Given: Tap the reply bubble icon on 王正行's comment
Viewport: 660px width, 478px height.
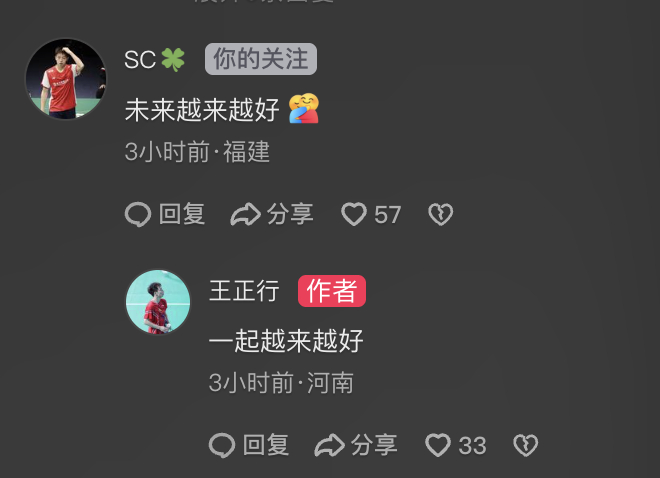Looking at the screenshot, I should [222, 445].
